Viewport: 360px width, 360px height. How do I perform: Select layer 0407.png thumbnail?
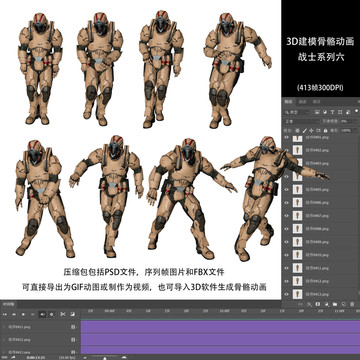pyautogui.click(x=297, y=216)
